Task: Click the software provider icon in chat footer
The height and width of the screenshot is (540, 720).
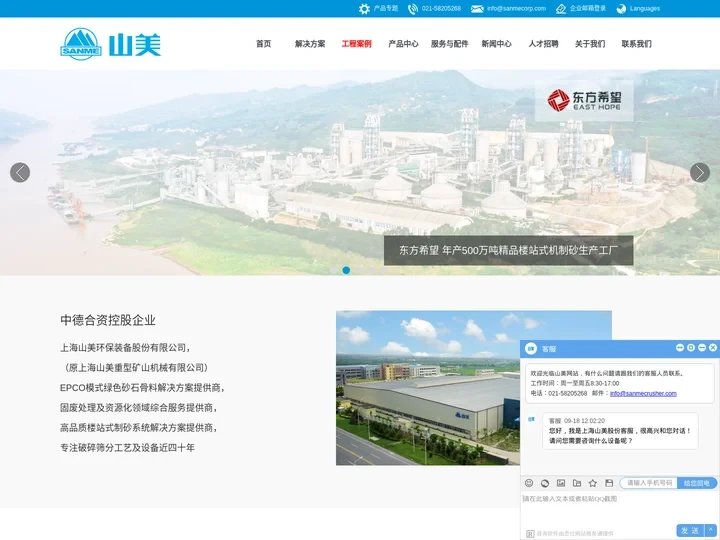Action: click(x=530, y=534)
